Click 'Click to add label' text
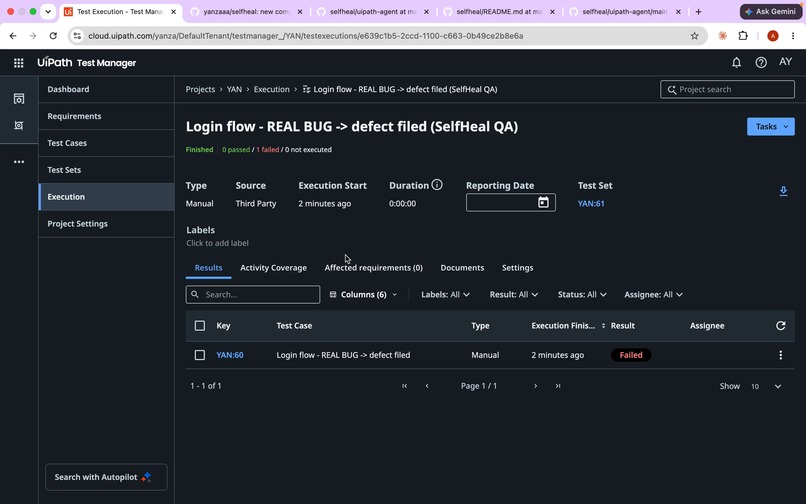This screenshot has height=504, width=806. [217, 243]
